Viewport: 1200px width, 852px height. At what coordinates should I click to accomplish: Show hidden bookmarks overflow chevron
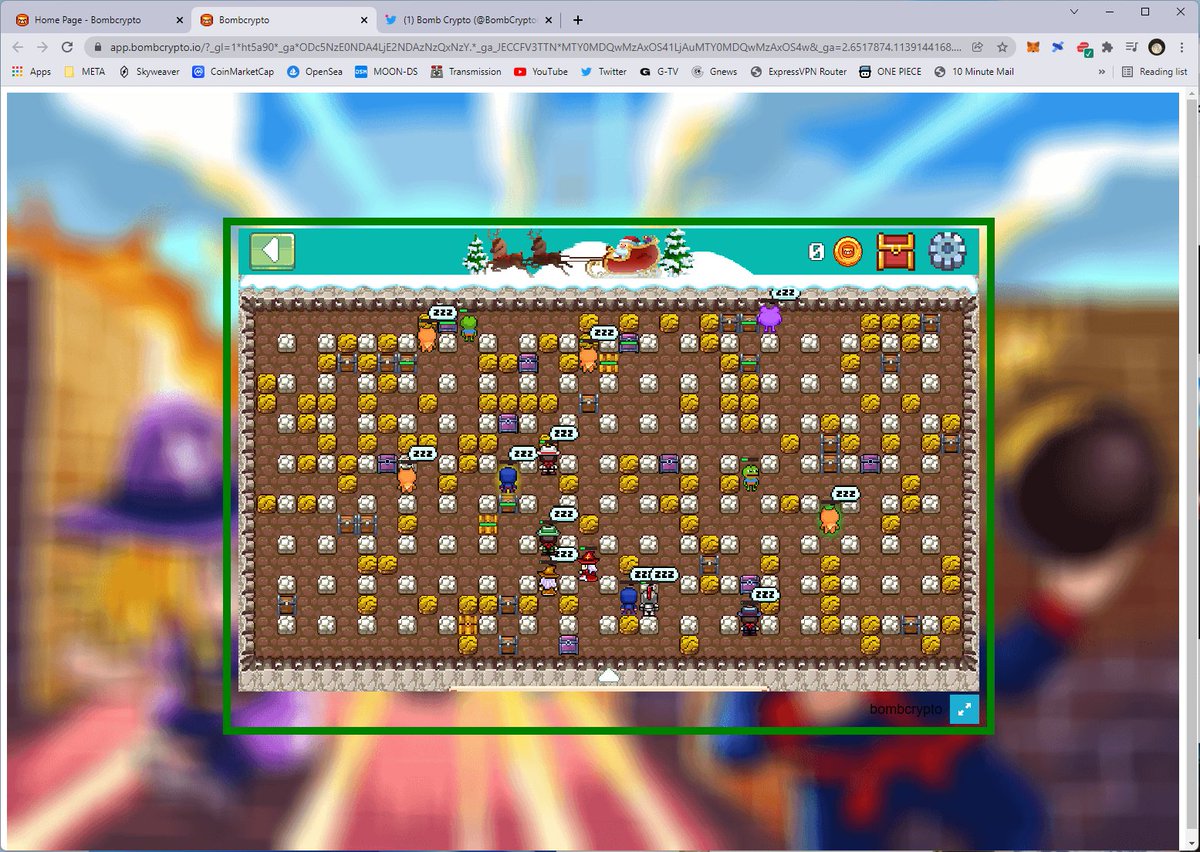pos(1102,72)
